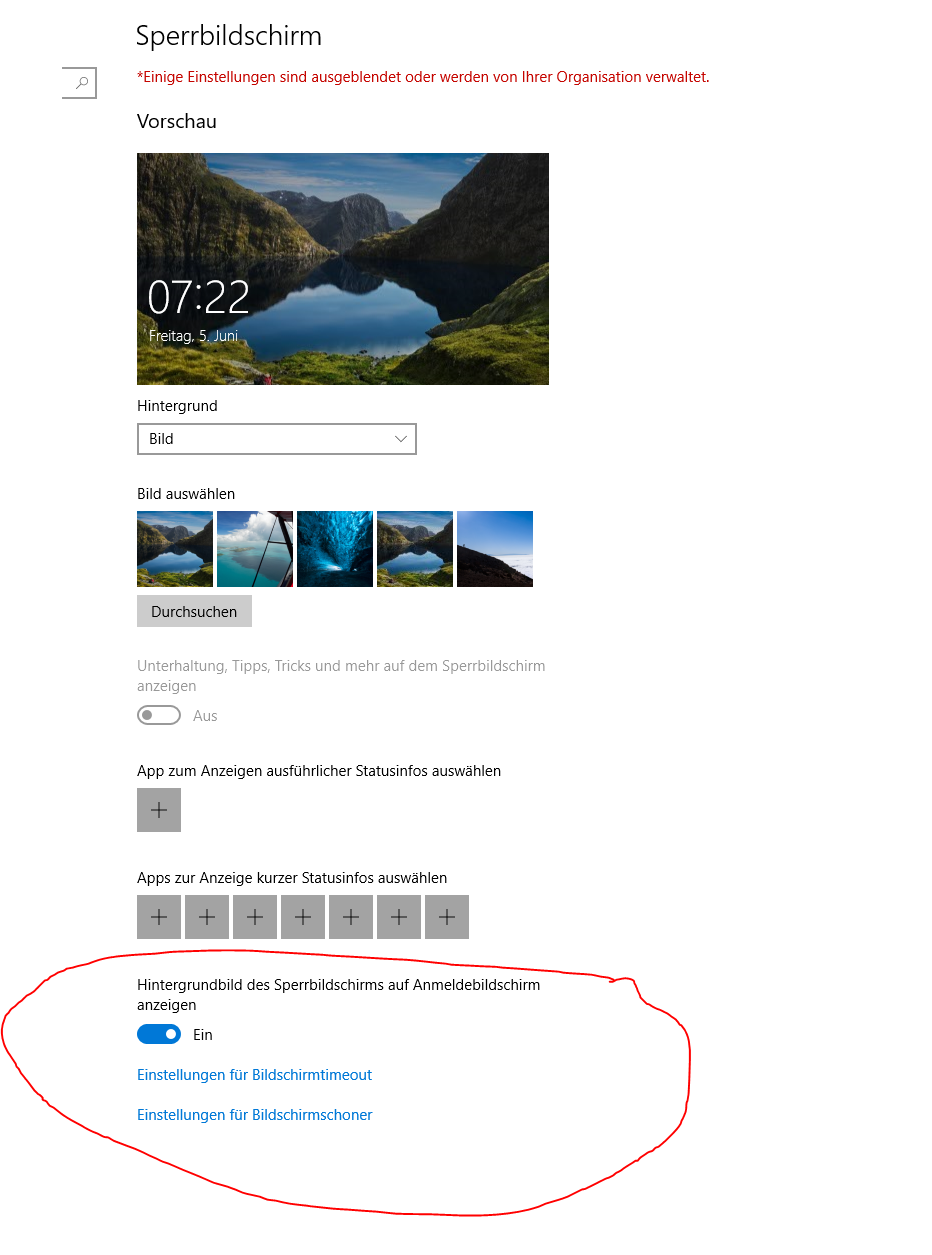The image size is (932, 1255).
Task: Add app for ausführlicher Statusinfos plus button
Action: coord(159,810)
